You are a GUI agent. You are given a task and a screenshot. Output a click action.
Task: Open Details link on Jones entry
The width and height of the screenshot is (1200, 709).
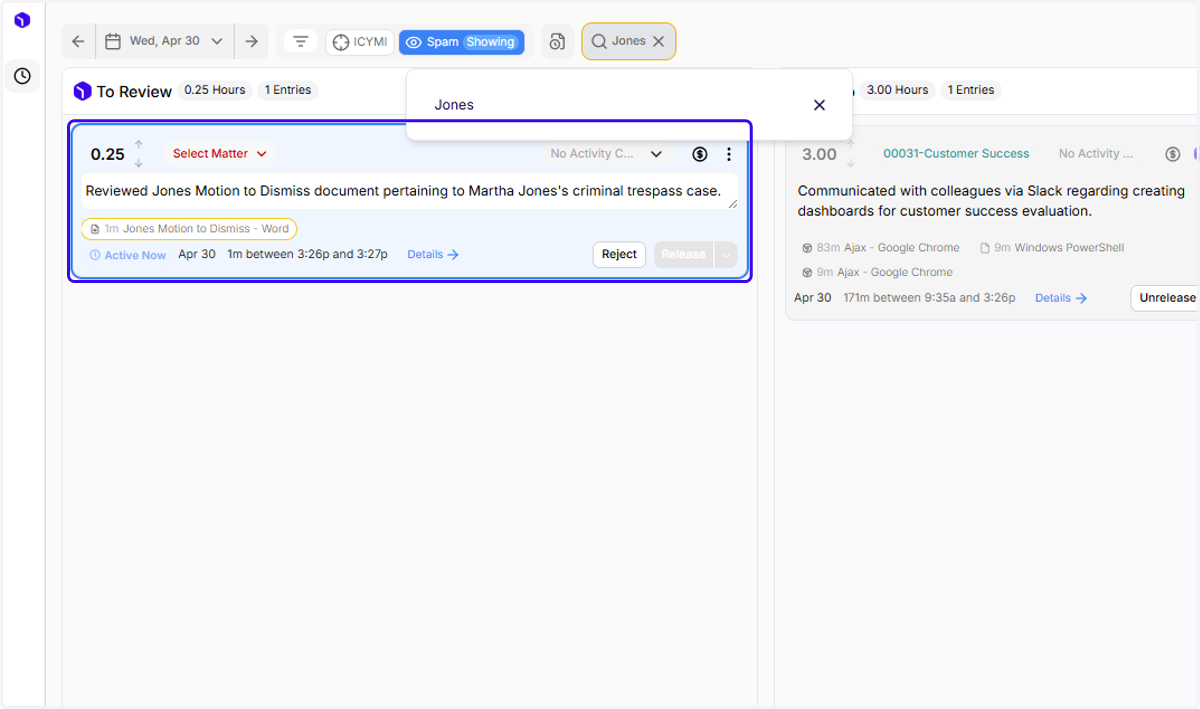pos(433,255)
